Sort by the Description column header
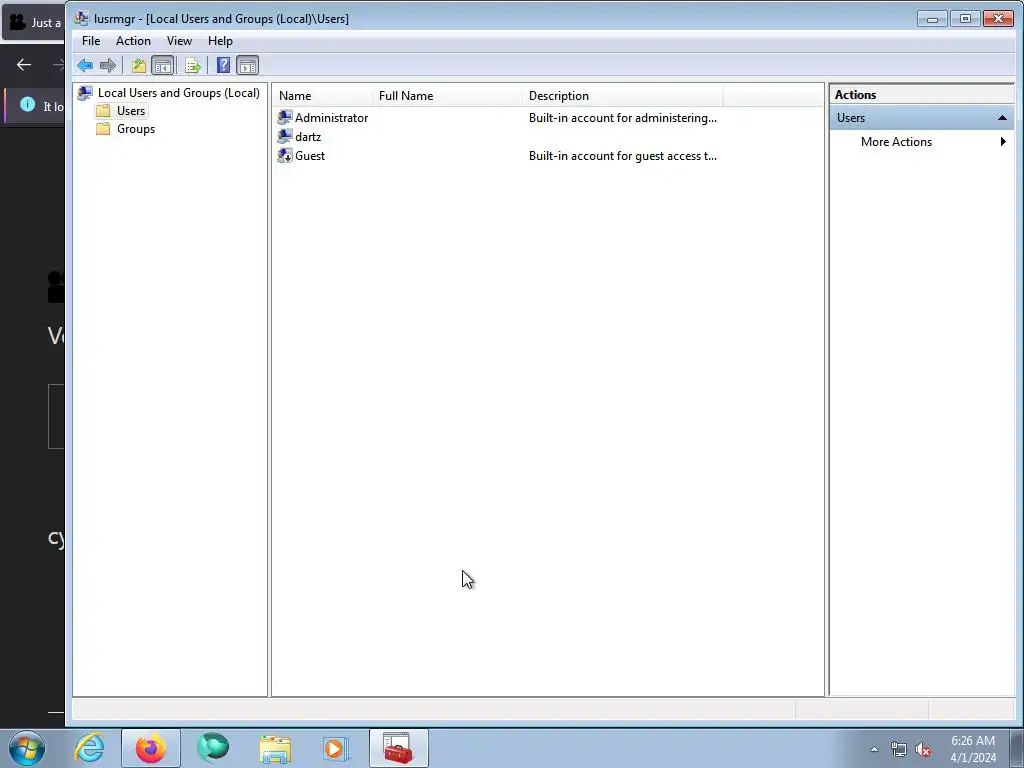The width and height of the screenshot is (1024, 768). (x=623, y=96)
